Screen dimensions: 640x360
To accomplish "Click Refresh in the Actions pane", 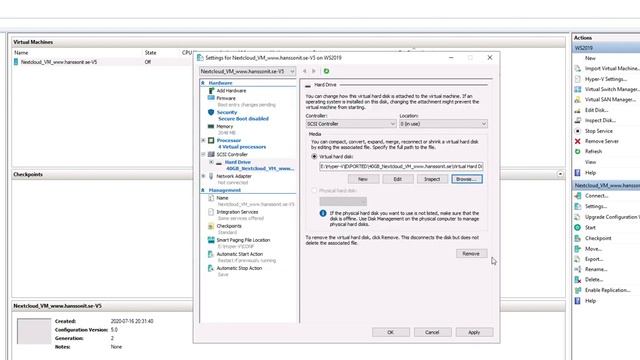I will pyautogui.click(x=593, y=151).
